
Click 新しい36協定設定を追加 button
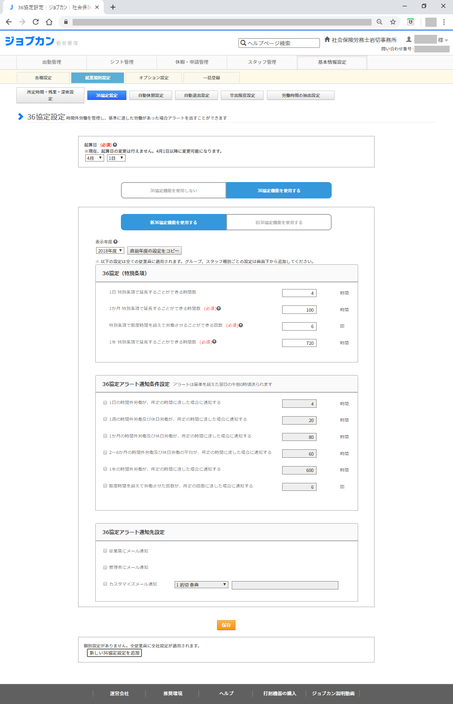click(x=114, y=653)
